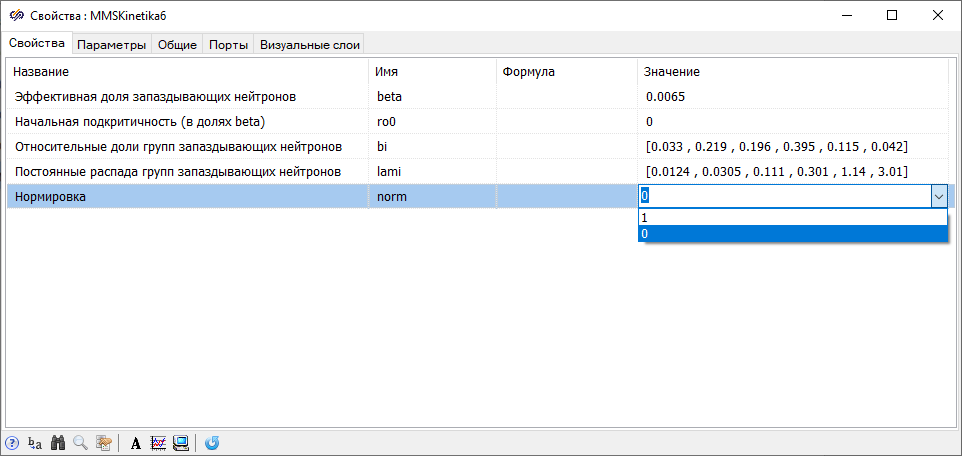The image size is (962, 456).
Task: Click the magnifying glass icon
Action: click(80, 443)
